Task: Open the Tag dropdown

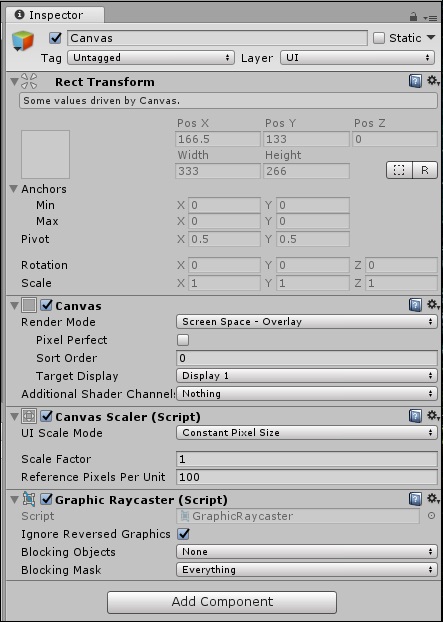Action: 151,58
